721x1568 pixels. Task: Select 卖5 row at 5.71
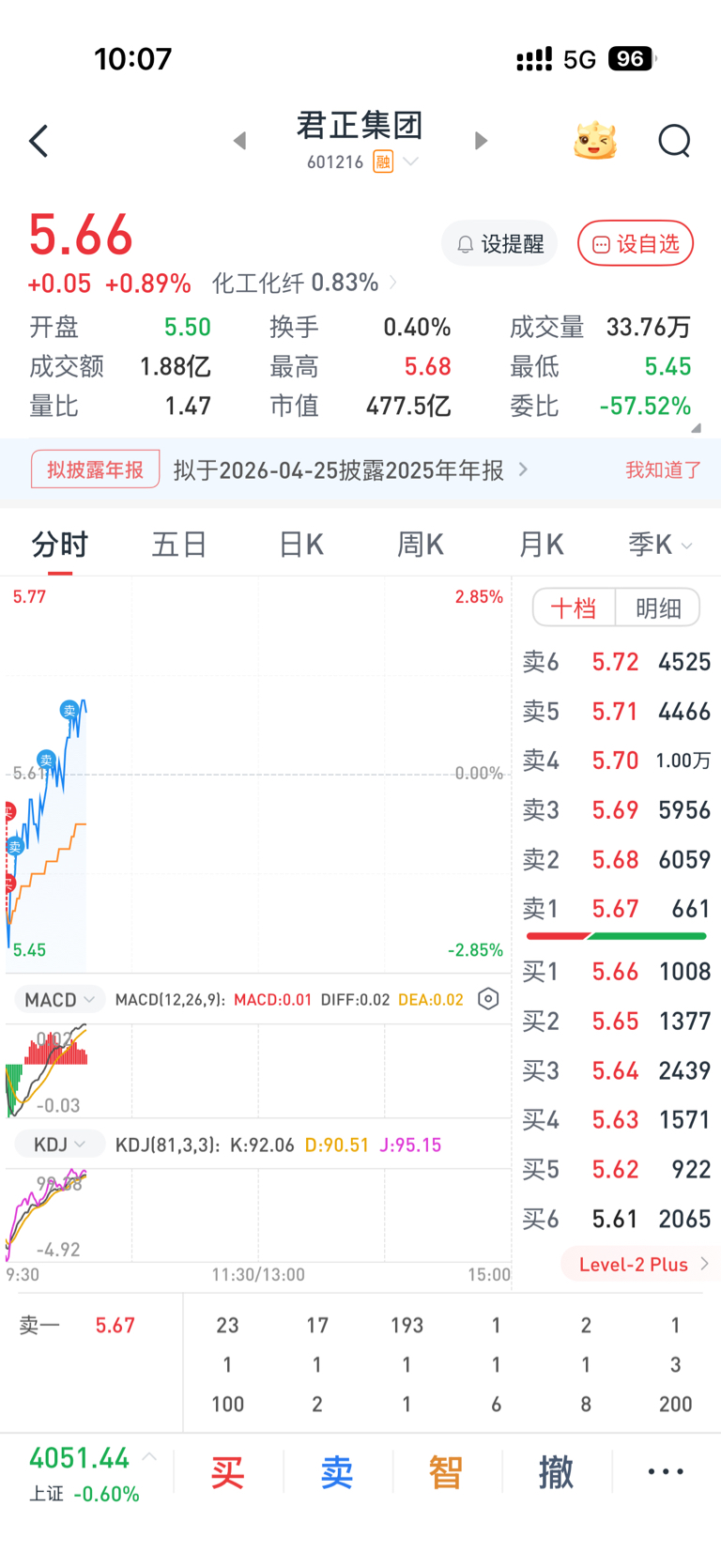click(x=616, y=712)
